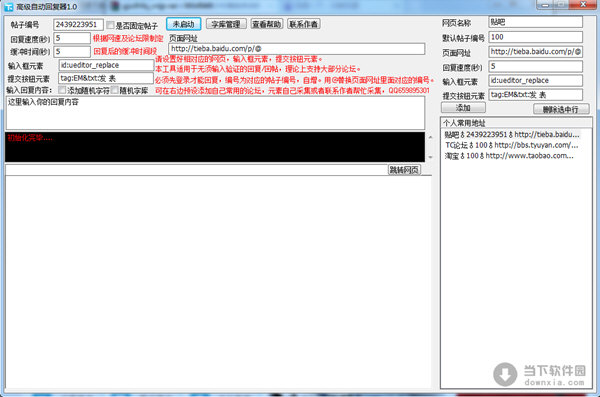Click the address bar left of 跳转网页
This screenshot has height=397, width=600.
click(x=197, y=170)
